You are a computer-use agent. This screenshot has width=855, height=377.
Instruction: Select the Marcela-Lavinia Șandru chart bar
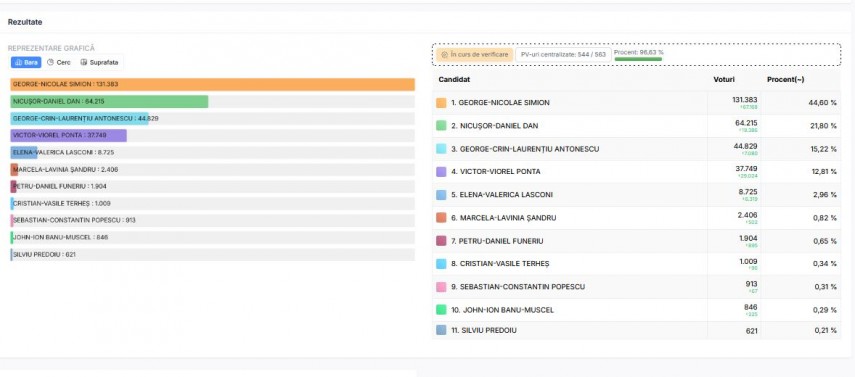[14, 170]
